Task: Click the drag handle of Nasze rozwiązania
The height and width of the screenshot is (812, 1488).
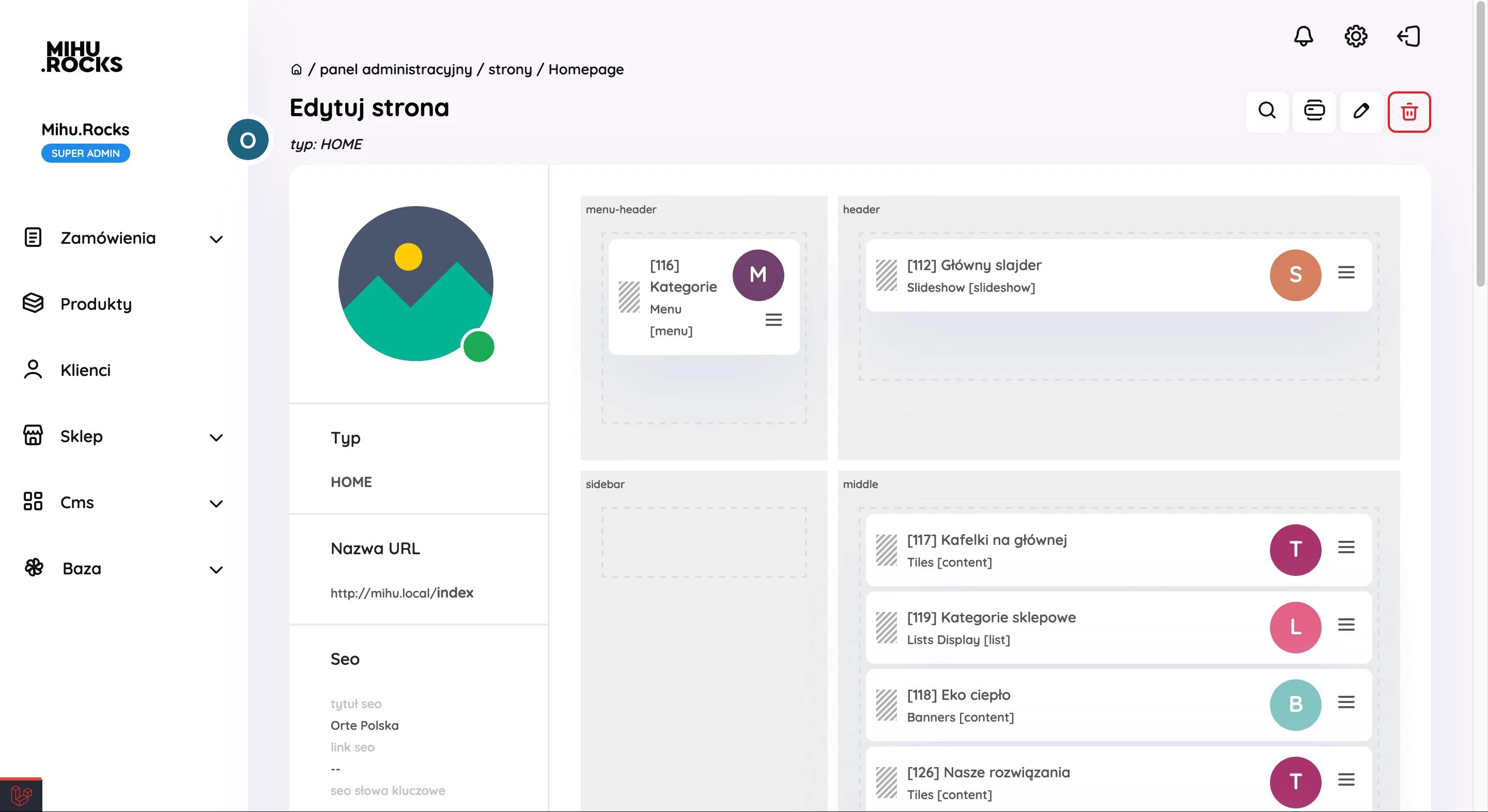Action: [x=886, y=783]
